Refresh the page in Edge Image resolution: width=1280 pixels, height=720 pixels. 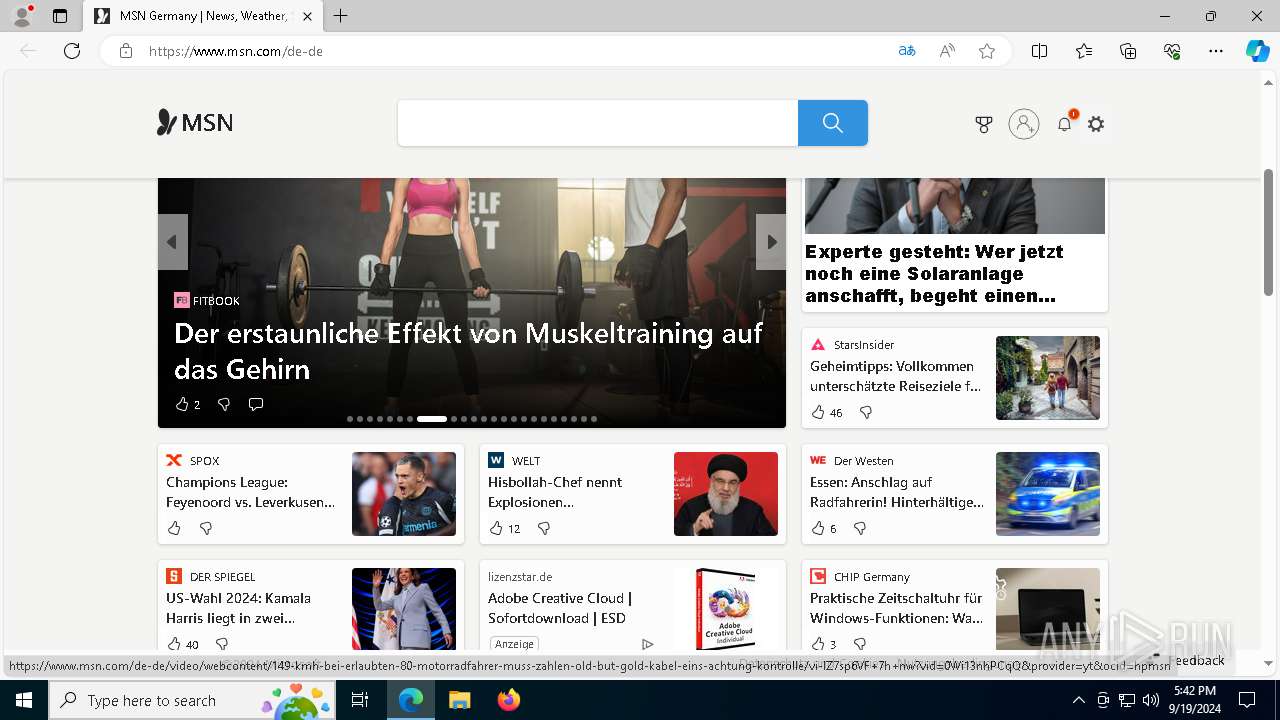[x=72, y=51]
